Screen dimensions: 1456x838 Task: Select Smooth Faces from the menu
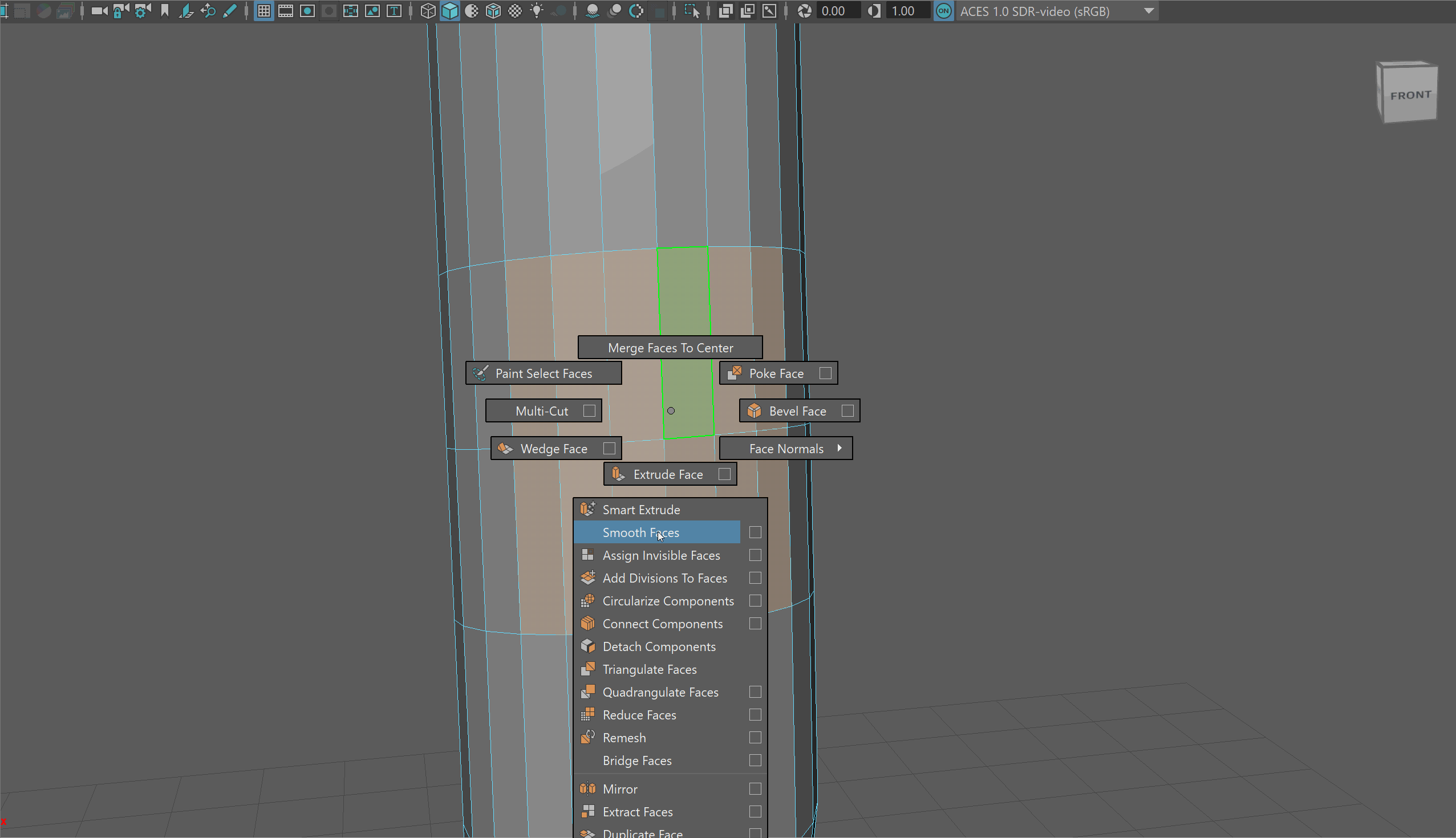pyautogui.click(x=641, y=532)
